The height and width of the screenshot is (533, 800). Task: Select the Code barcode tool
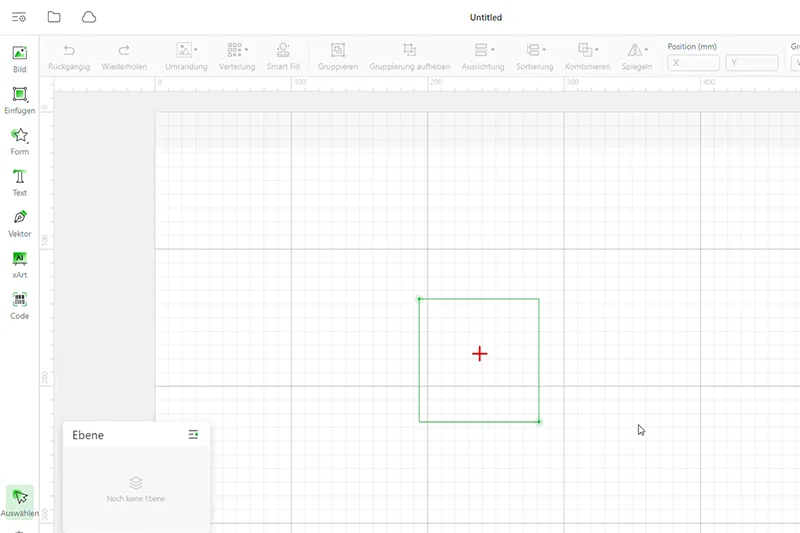pos(19,306)
